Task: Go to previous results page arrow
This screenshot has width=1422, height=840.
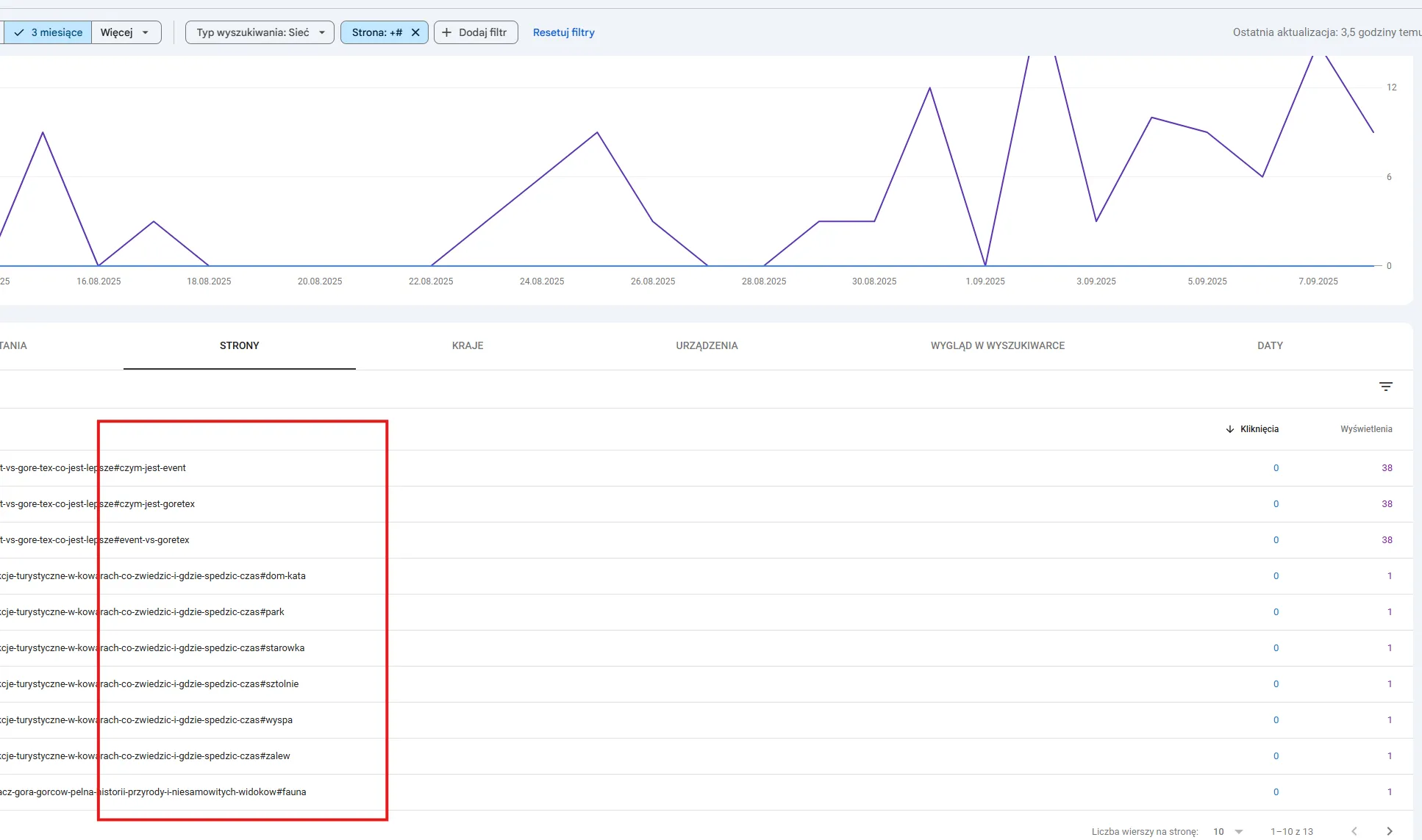Action: tap(1354, 831)
